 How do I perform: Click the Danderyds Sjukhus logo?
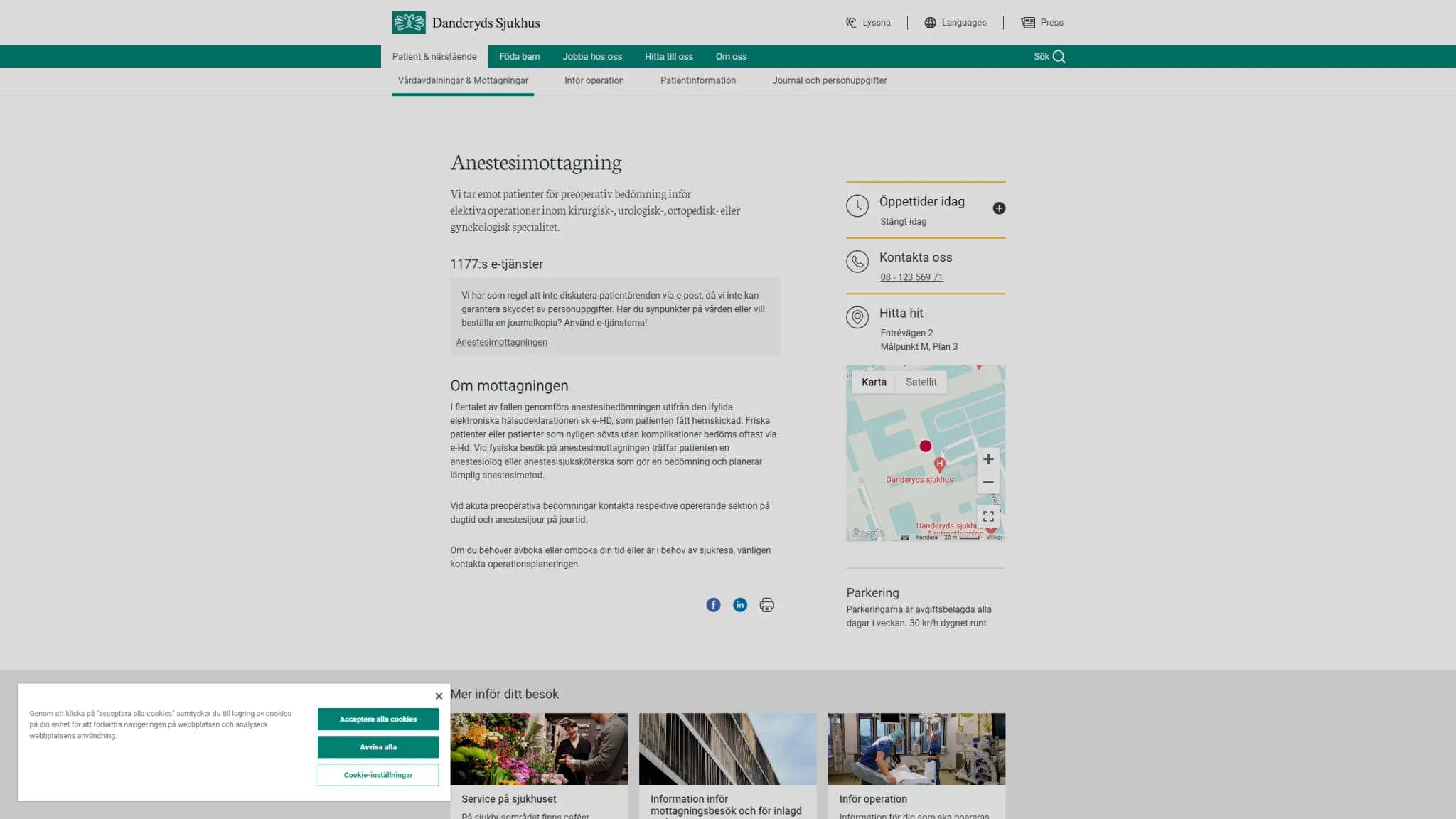466,23
